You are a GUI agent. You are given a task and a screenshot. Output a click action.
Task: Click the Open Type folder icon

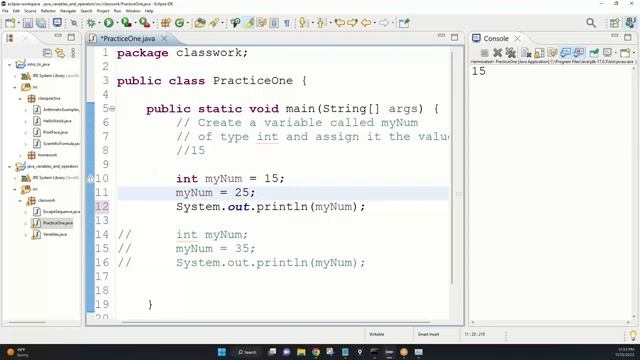point(200,23)
